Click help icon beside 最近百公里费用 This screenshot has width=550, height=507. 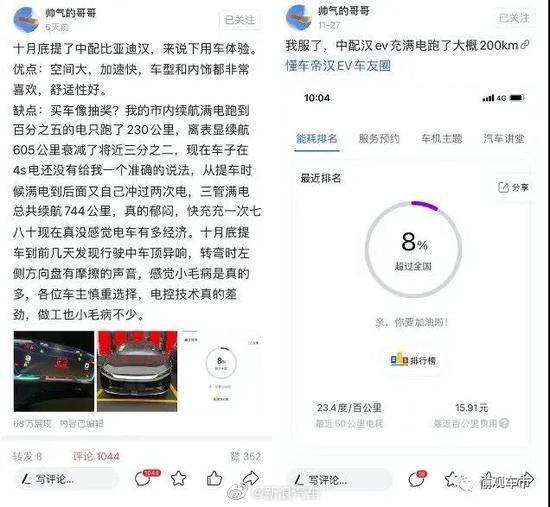click(x=504, y=423)
